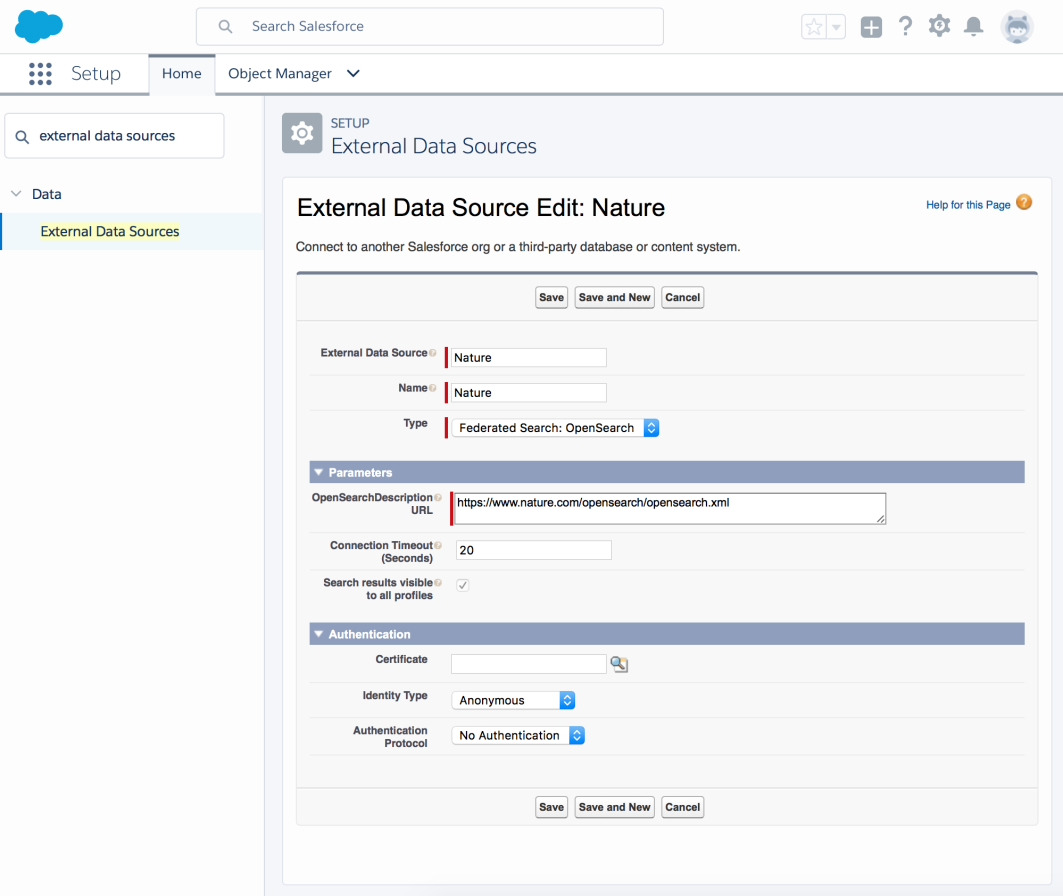Screen dimensions: 1063x896
Task: Collapse the Parameters section triangle
Action: (x=319, y=472)
